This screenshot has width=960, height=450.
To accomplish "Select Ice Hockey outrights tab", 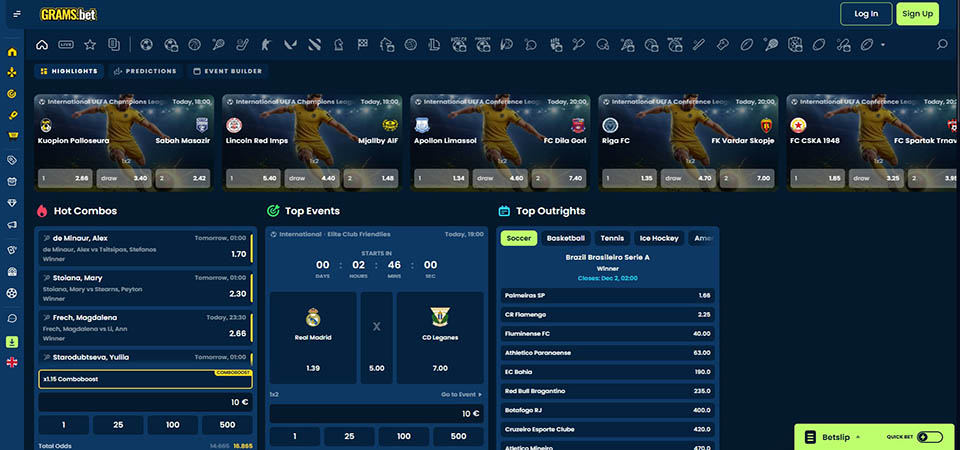I will 659,238.
